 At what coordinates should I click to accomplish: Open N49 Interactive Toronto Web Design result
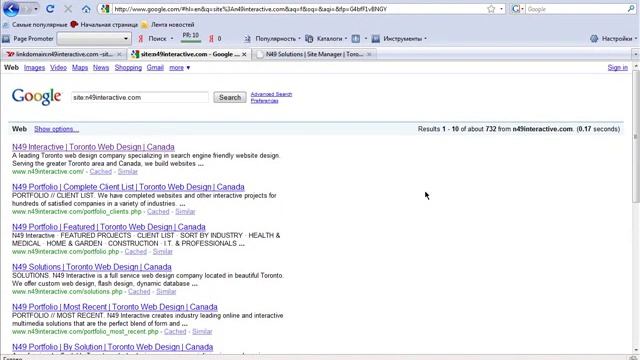(93, 147)
